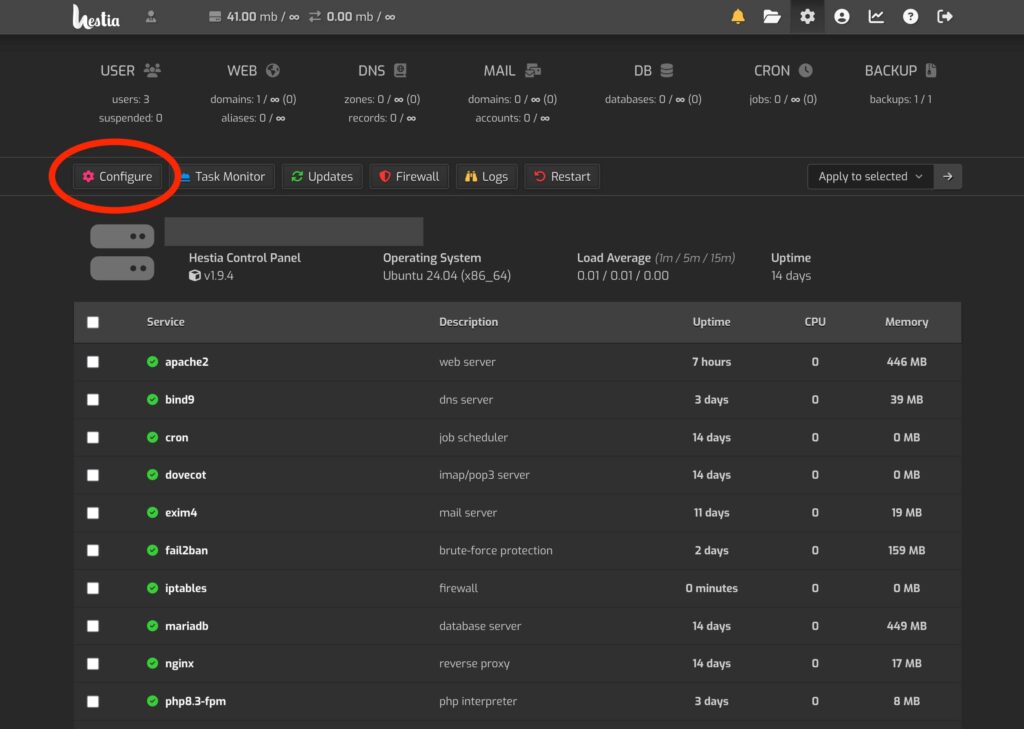
Task: Check the iptables service checkbox
Action: 93,588
